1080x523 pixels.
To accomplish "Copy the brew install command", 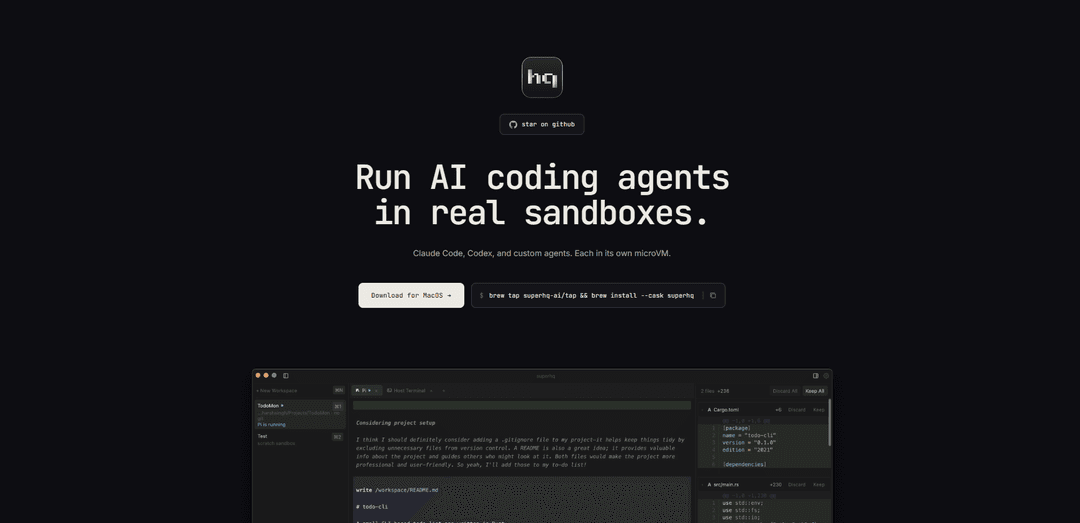I will 713,295.
